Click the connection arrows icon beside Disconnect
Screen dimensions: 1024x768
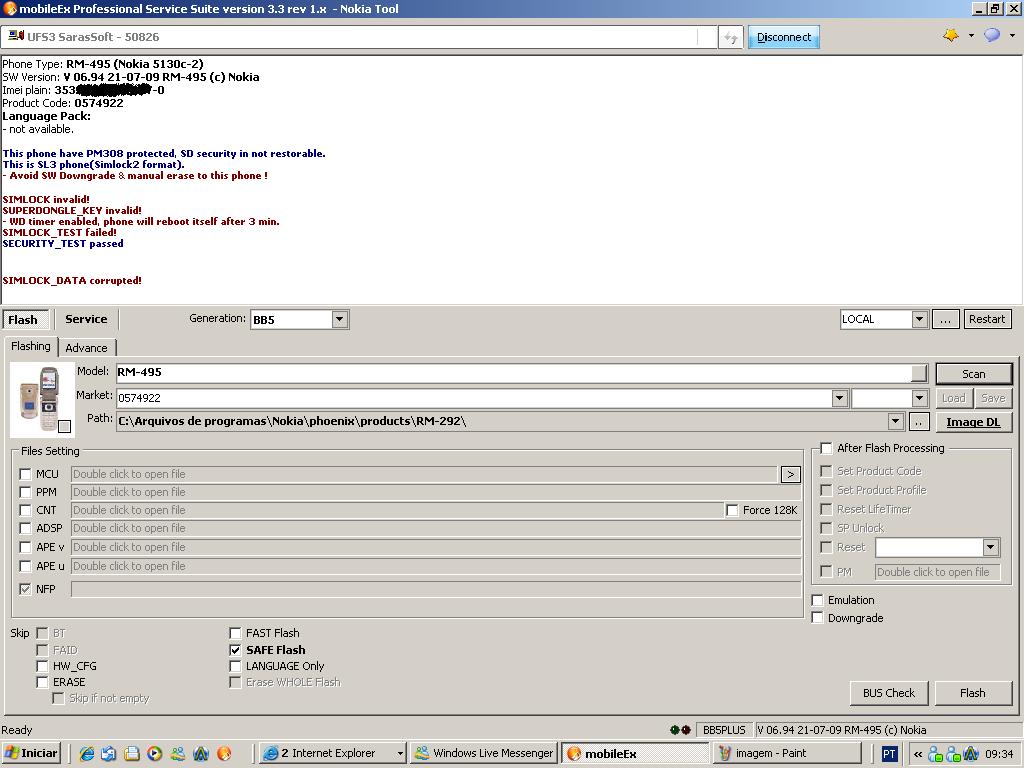click(731, 38)
